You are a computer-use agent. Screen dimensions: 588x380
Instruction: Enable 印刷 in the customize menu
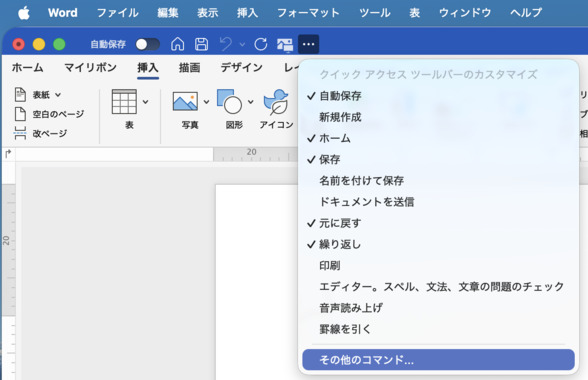pos(438,266)
